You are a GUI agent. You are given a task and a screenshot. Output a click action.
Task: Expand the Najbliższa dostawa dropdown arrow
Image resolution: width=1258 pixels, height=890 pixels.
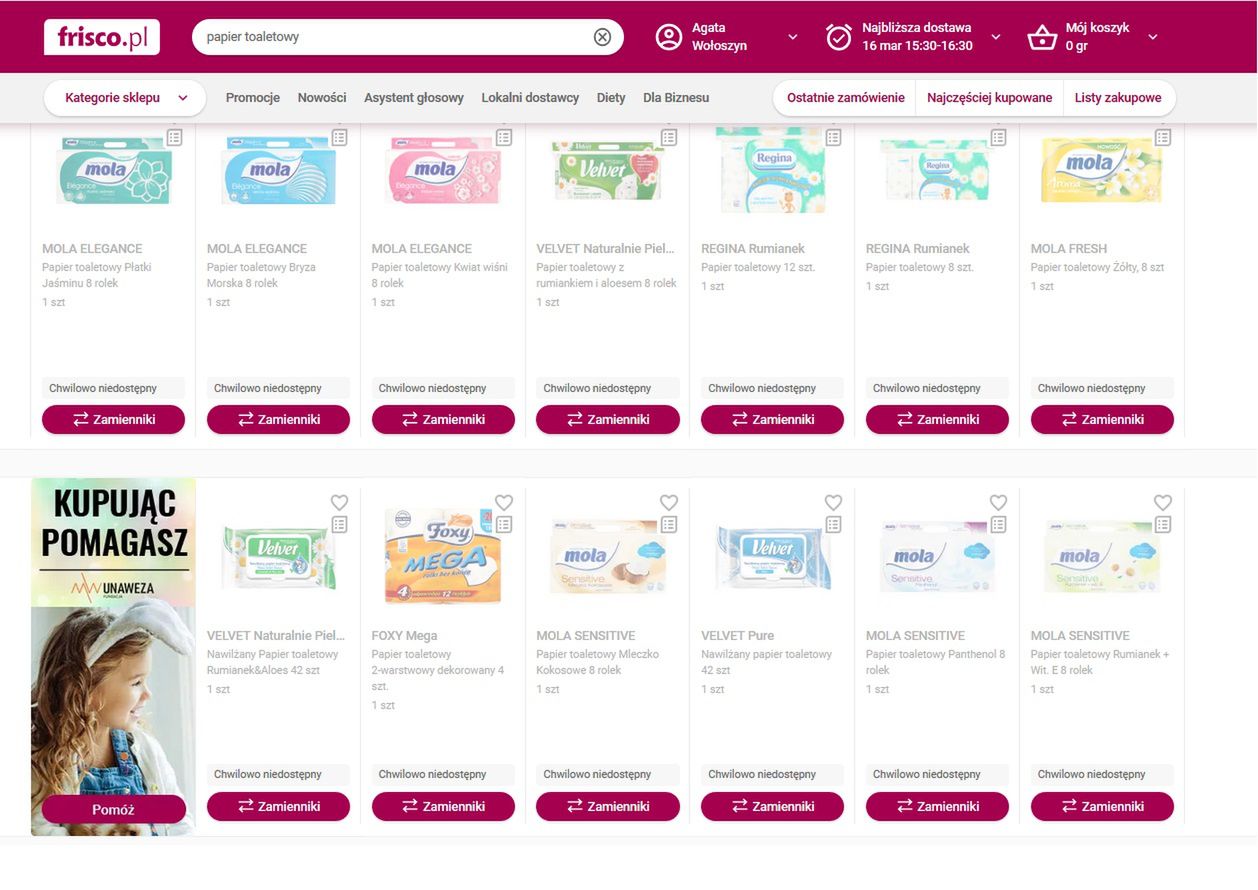(996, 37)
